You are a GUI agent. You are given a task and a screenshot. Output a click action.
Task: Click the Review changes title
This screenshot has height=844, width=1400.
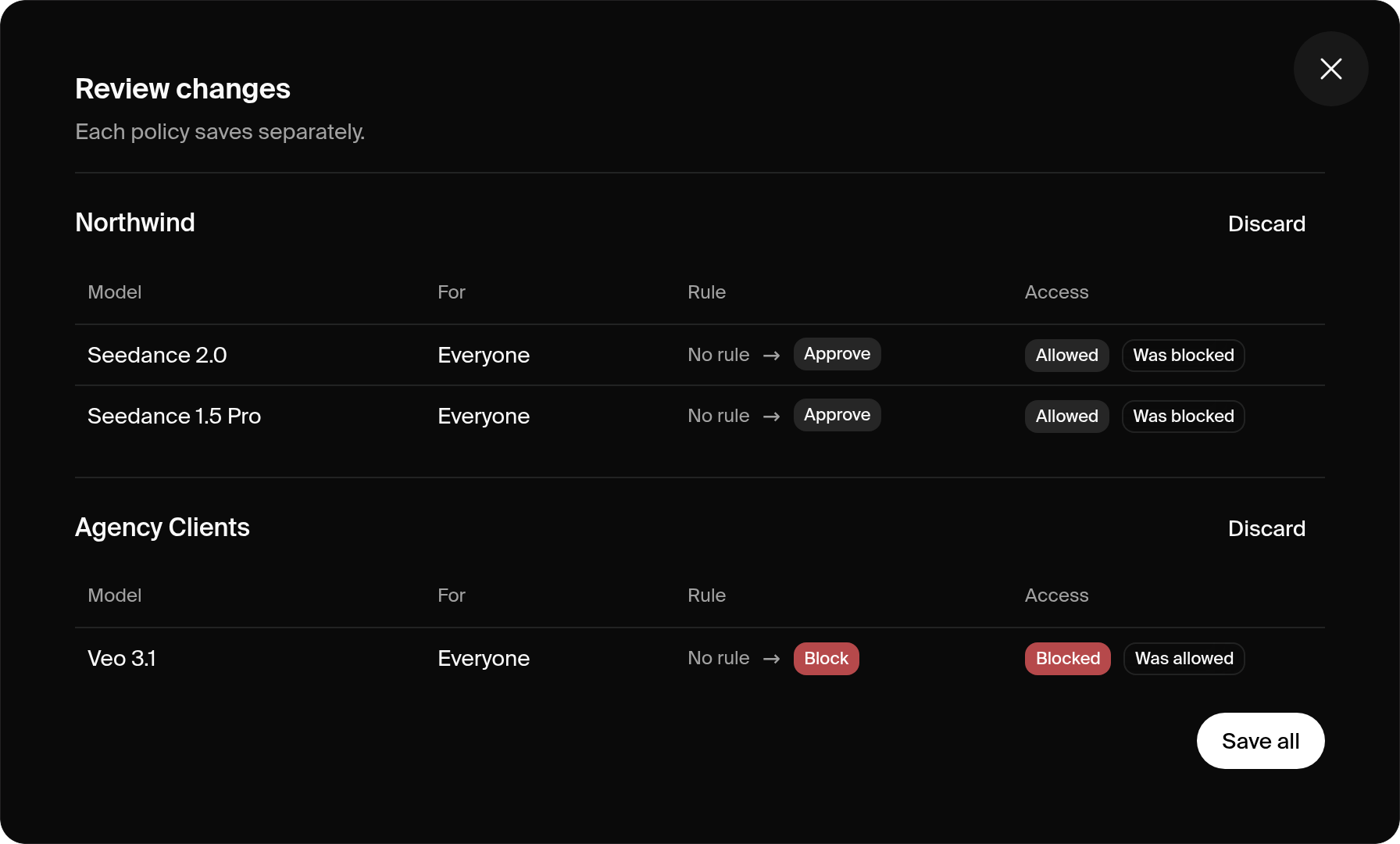tap(183, 89)
